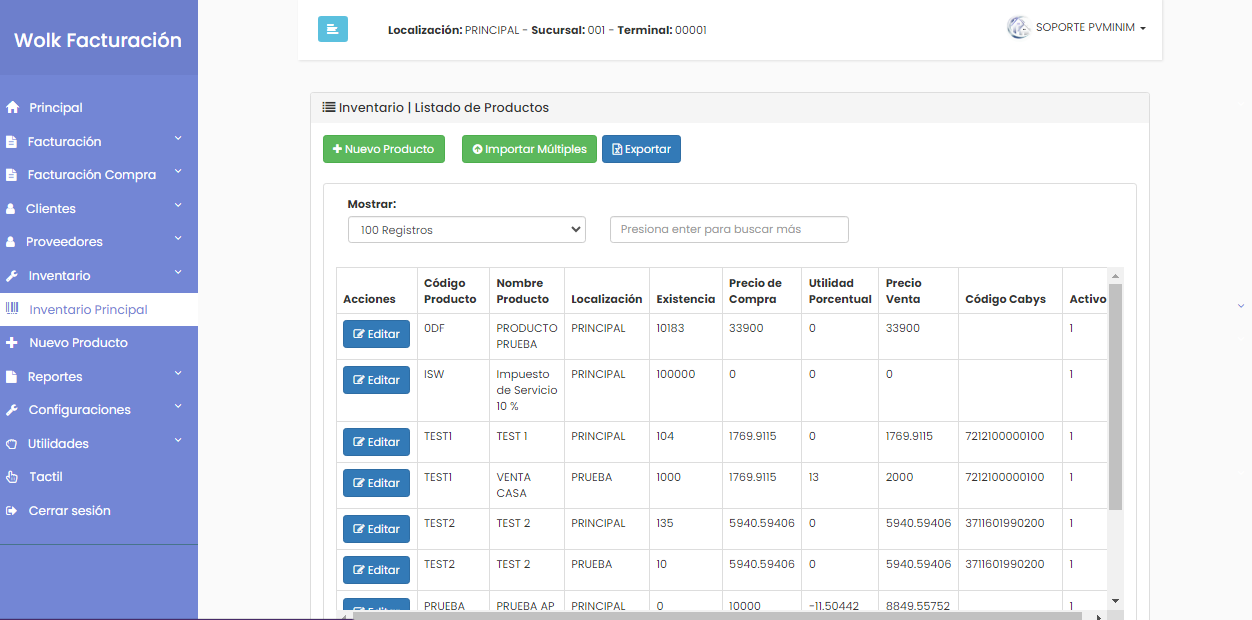Click the green Nuevo Producto button
Screen dimensions: 1252x620
pyautogui.click(x=384, y=149)
